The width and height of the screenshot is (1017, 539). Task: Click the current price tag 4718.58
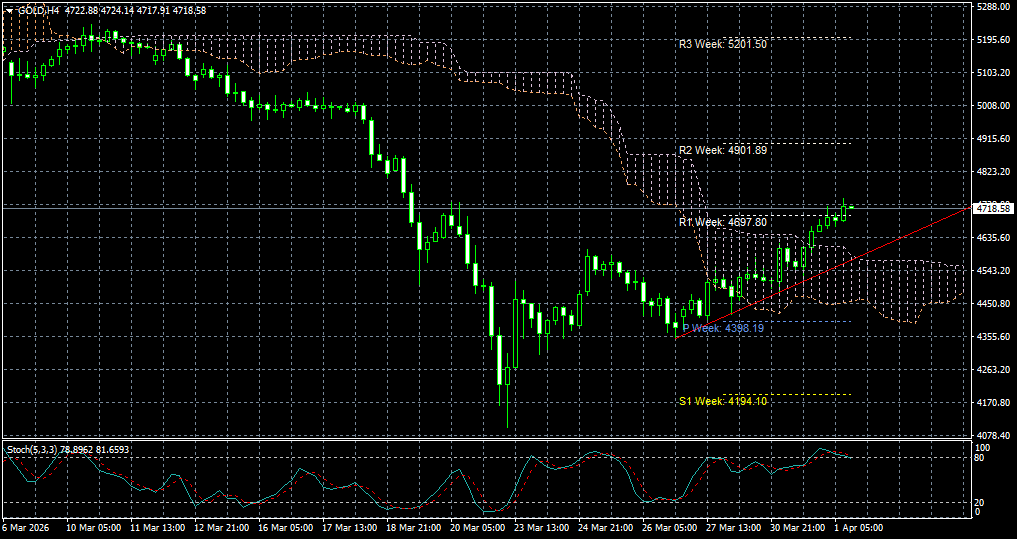pyautogui.click(x=994, y=208)
